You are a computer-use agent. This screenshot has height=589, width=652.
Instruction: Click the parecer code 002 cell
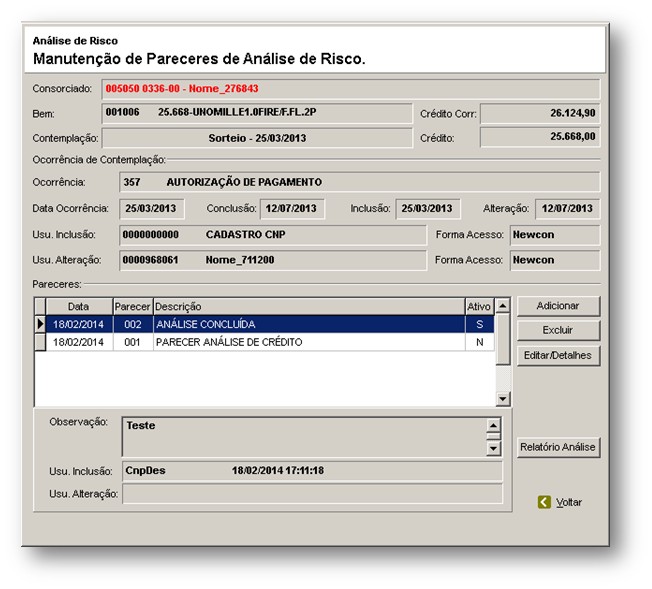pos(133,324)
